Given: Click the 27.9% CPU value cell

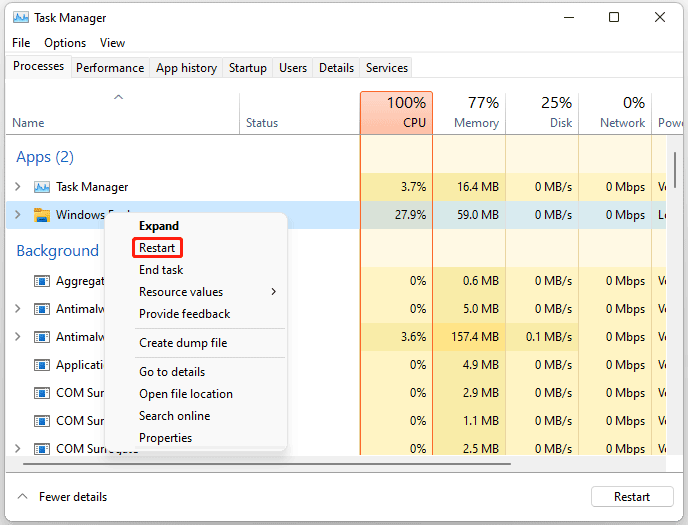Looking at the screenshot, I should [397, 215].
